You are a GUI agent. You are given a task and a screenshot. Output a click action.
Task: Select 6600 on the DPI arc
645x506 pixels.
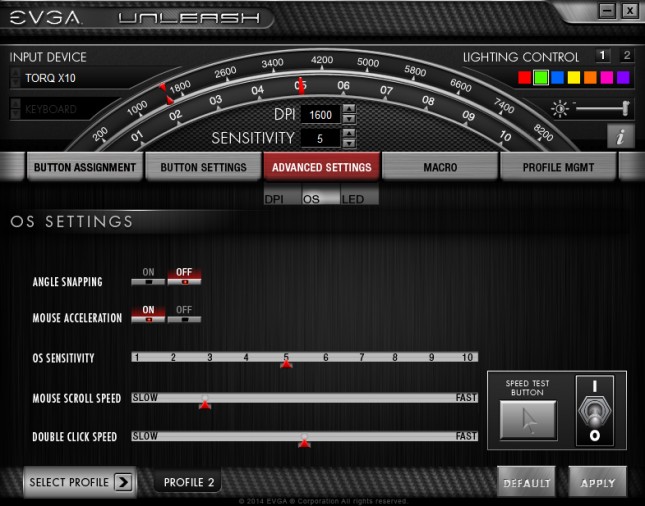(x=460, y=85)
